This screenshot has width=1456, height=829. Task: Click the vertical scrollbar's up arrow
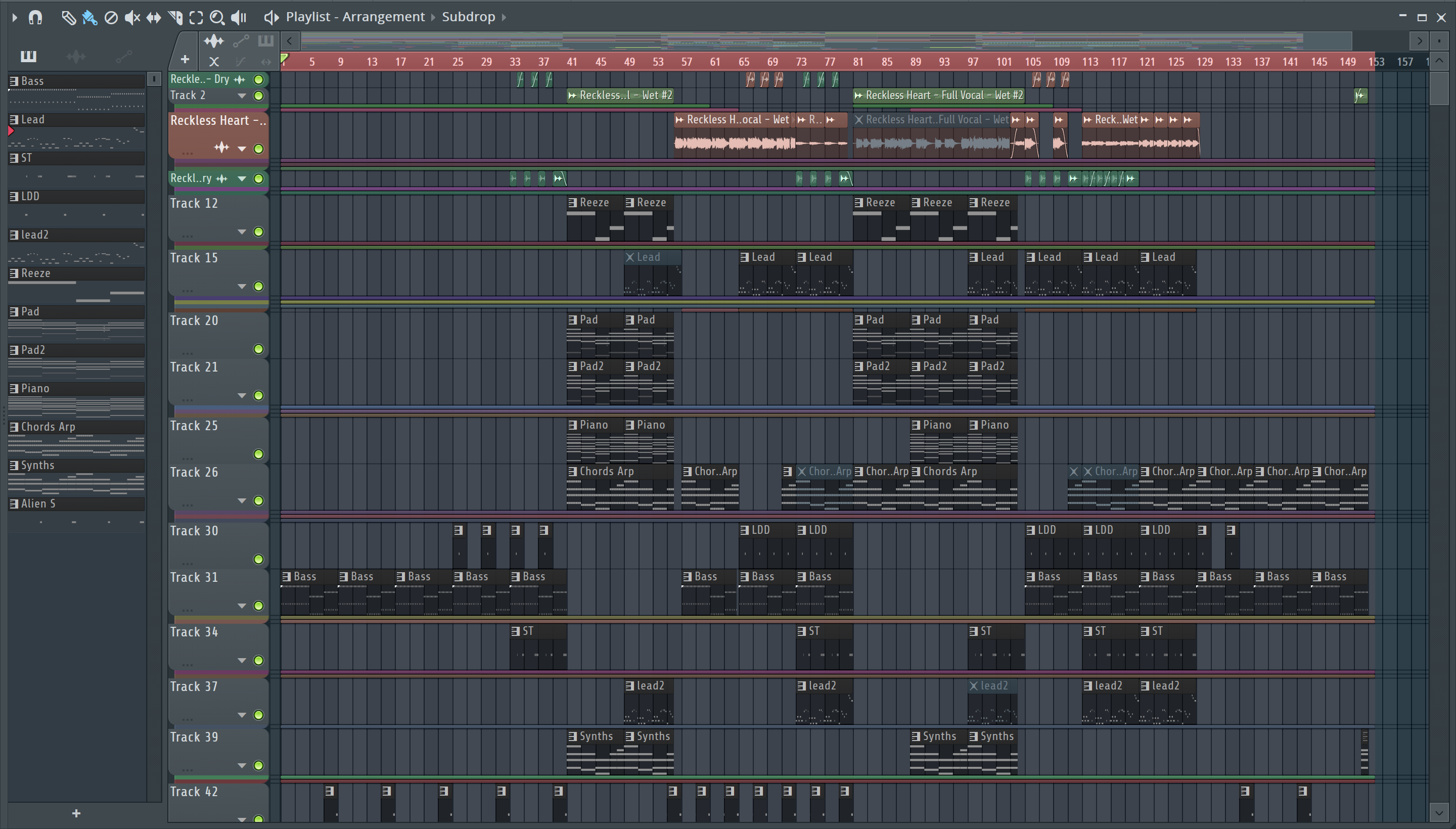(1439, 61)
